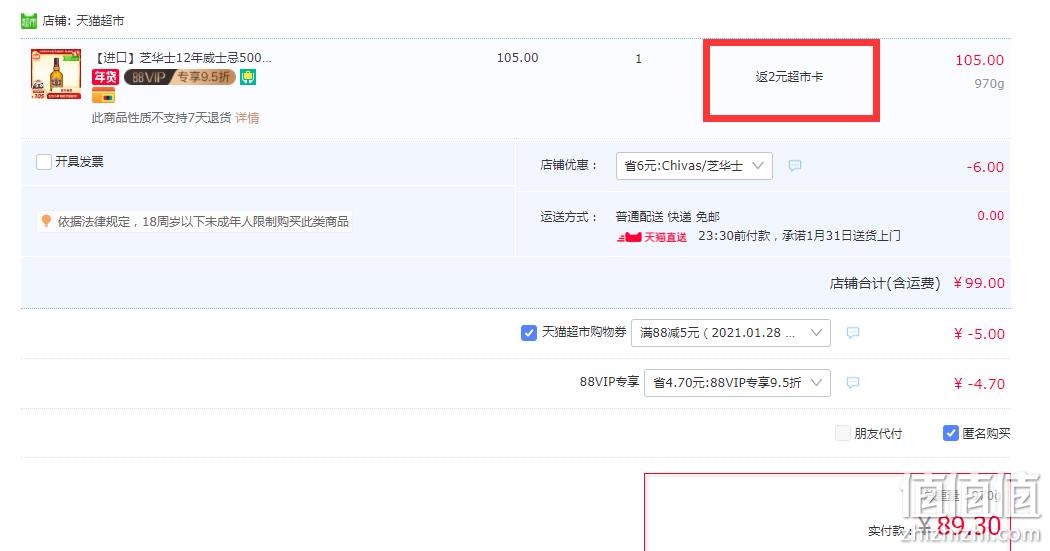This screenshot has height=551, width=1050.
Task: Click the ¥ -4.70 VIP discount amount
Action: click(978, 384)
